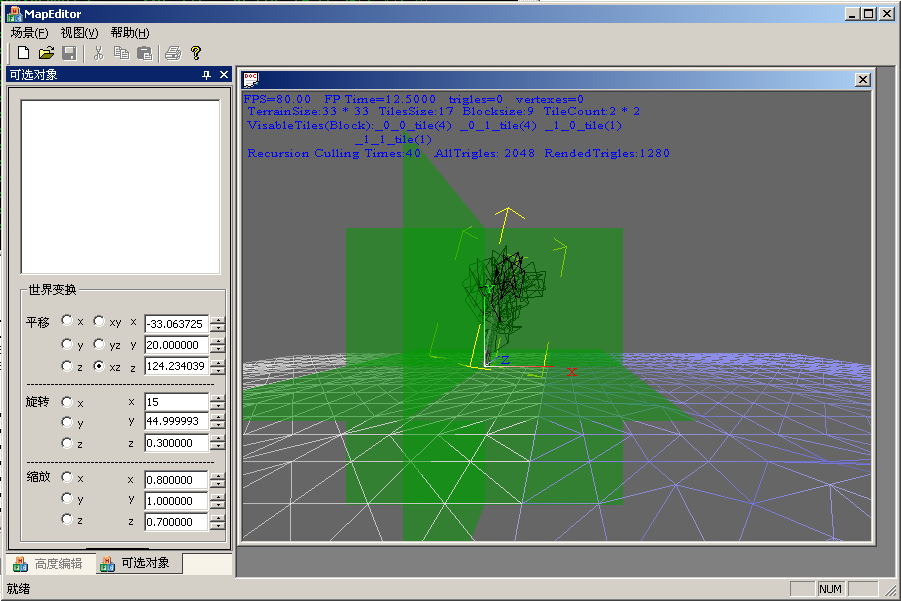Viewport: 901px width, 601px height.
Task: Click spinner beside rotation y value
Action: 218,421
